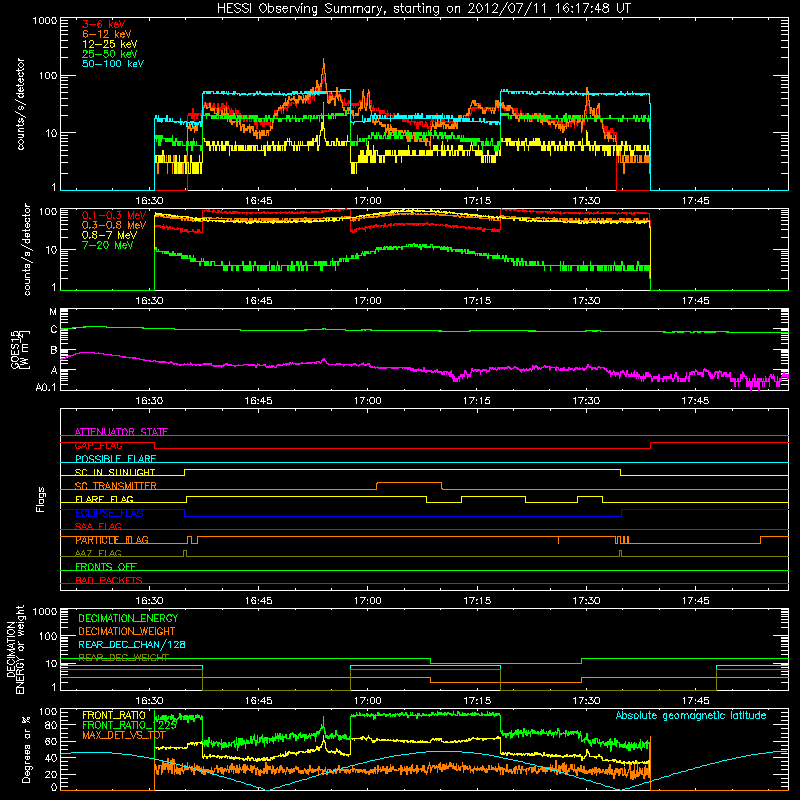Select the 6-12 keV legend label
This screenshot has width=800, height=800.
point(107,34)
